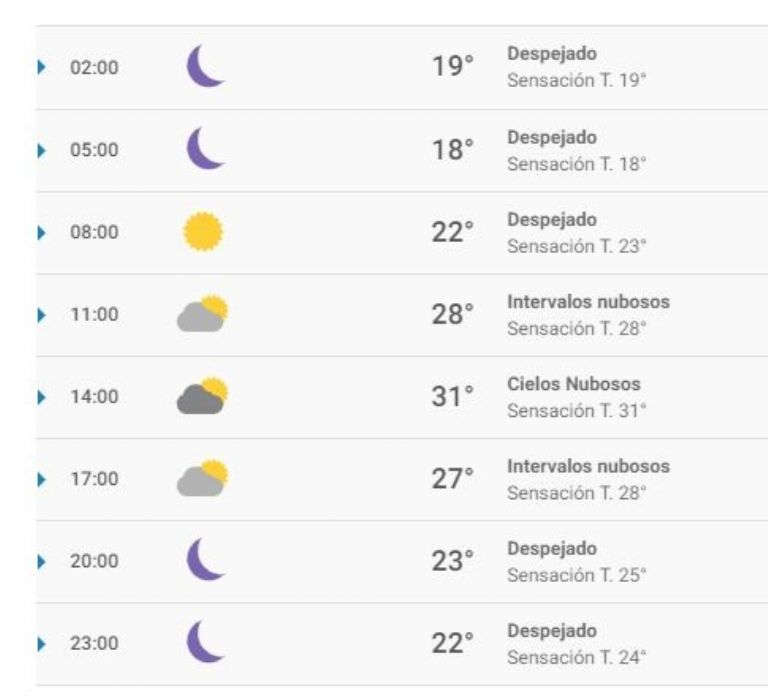Expand the 23:00 row triangle
Image resolution: width=768 pixels, height=699 pixels.
(42, 644)
